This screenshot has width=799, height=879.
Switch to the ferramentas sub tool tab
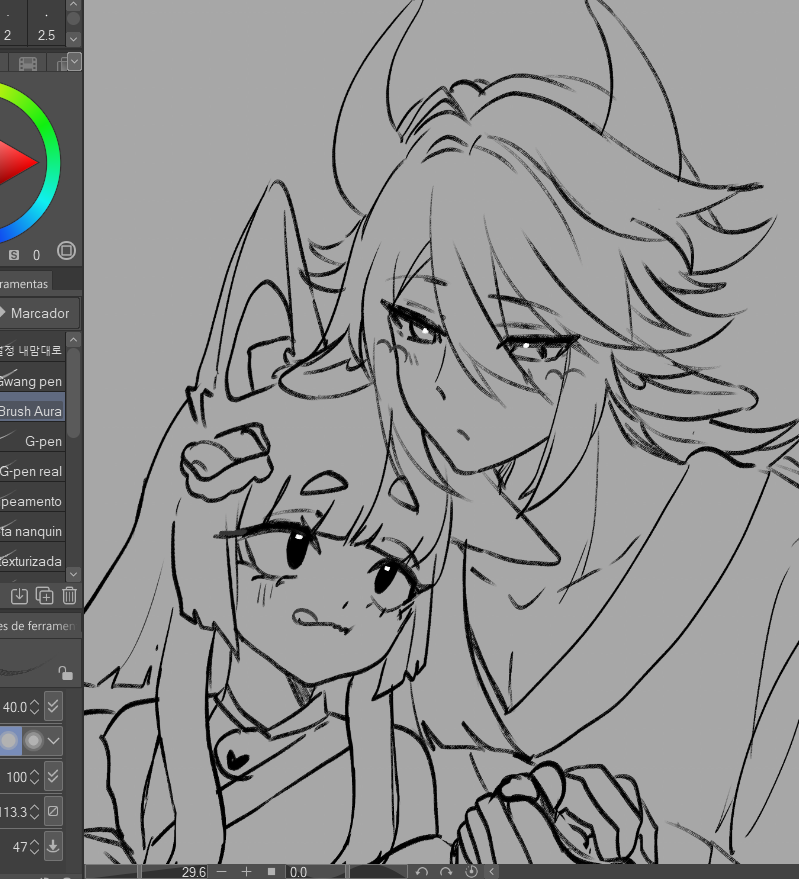point(25,284)
